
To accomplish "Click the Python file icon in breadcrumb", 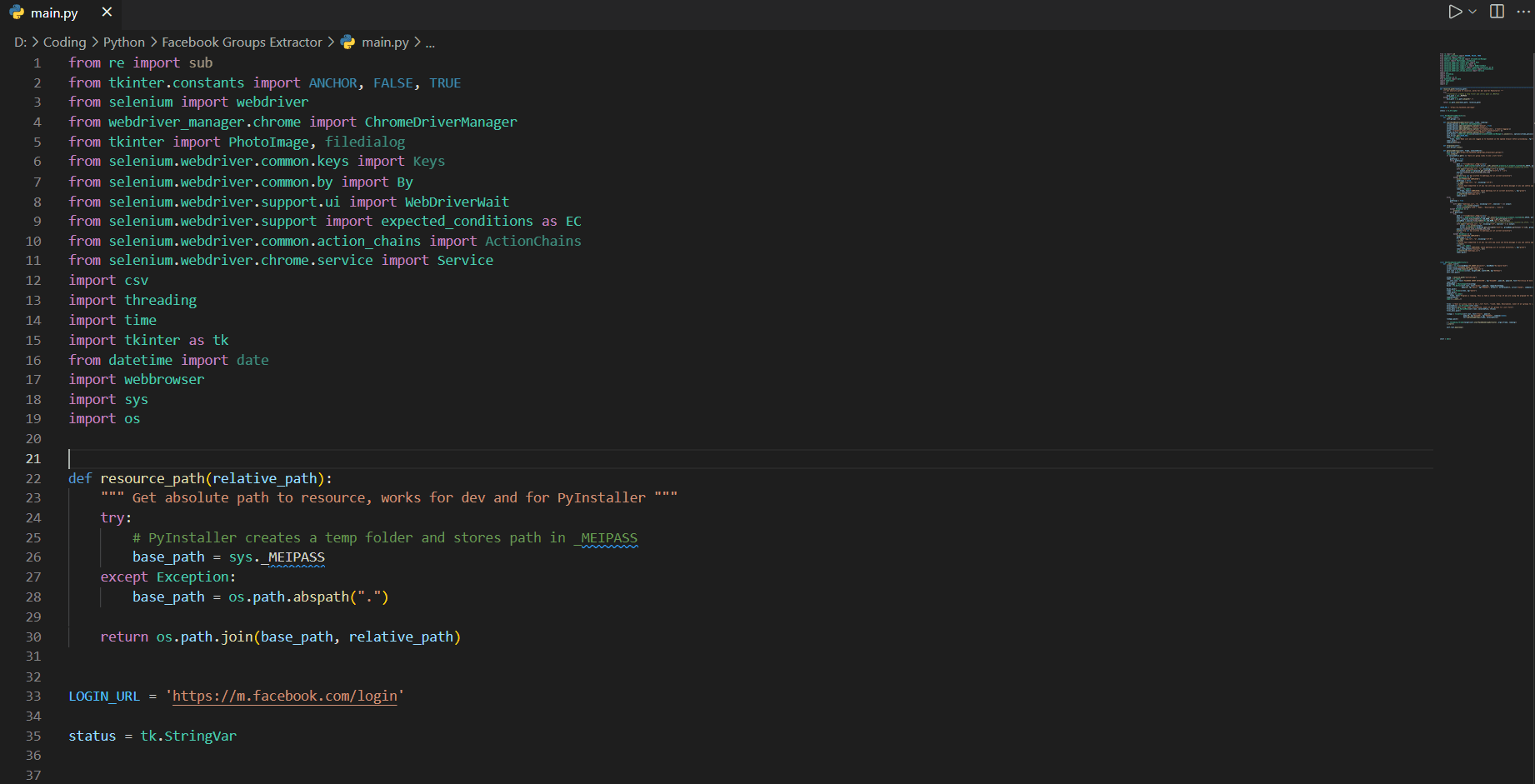I will tap(348, 42).
